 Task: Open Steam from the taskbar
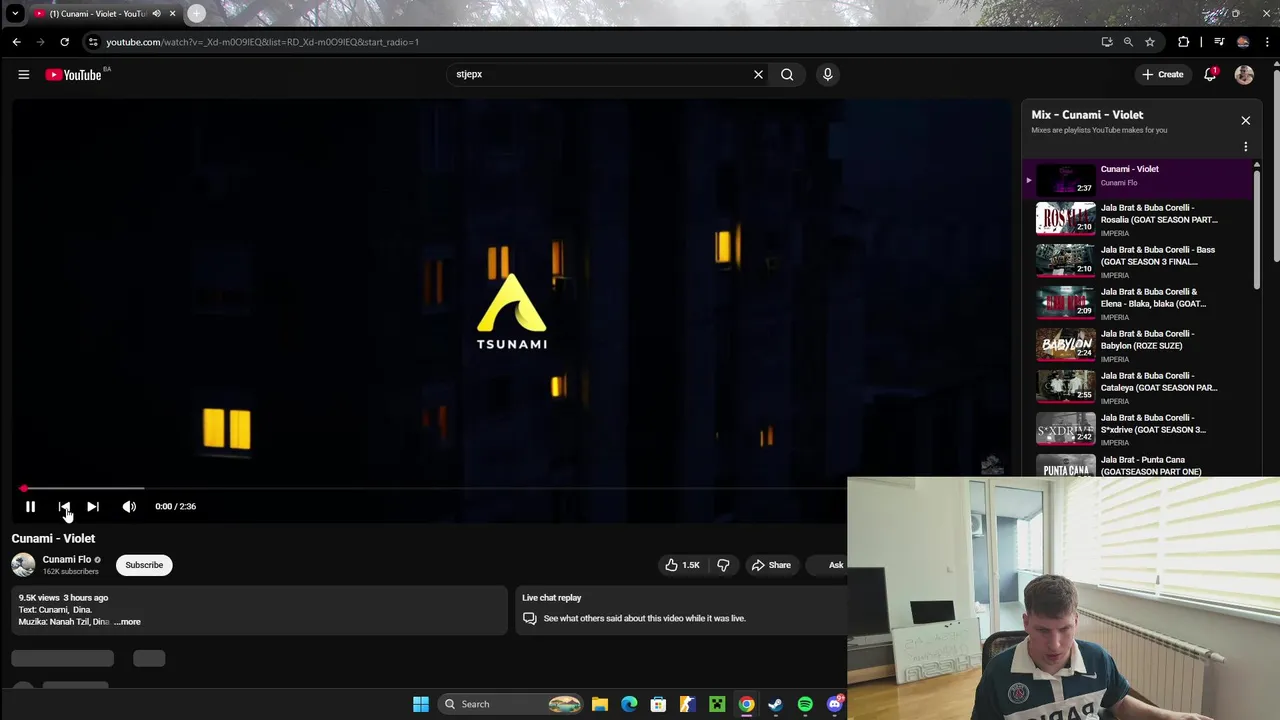pos(775,704)
